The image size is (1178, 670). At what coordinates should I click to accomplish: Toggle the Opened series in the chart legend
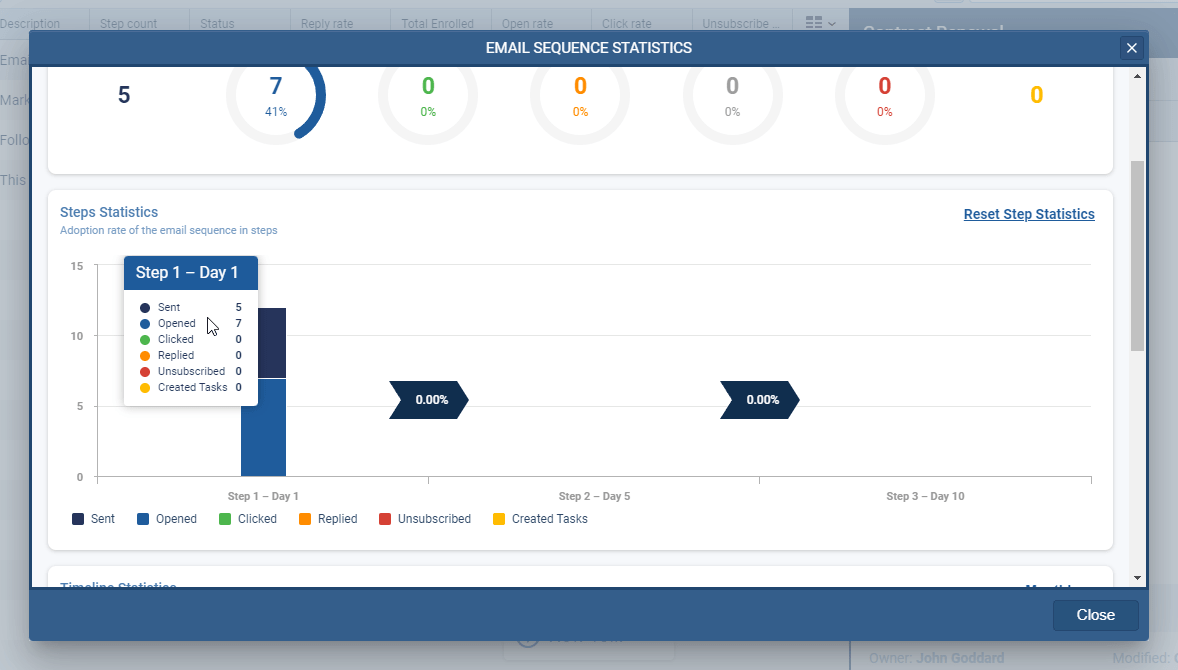coord(166,518)
